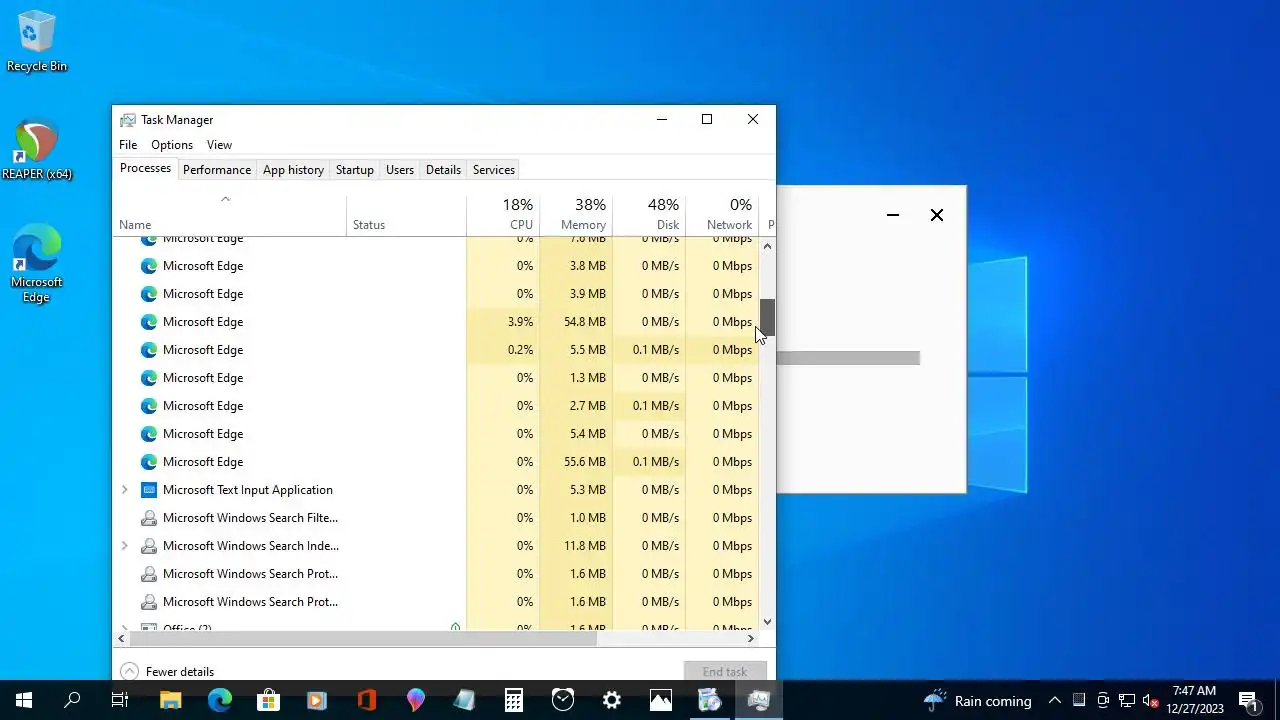Sort by the Status column header
The height and width of the screenshot is (720, 1280).
[406, 214]
